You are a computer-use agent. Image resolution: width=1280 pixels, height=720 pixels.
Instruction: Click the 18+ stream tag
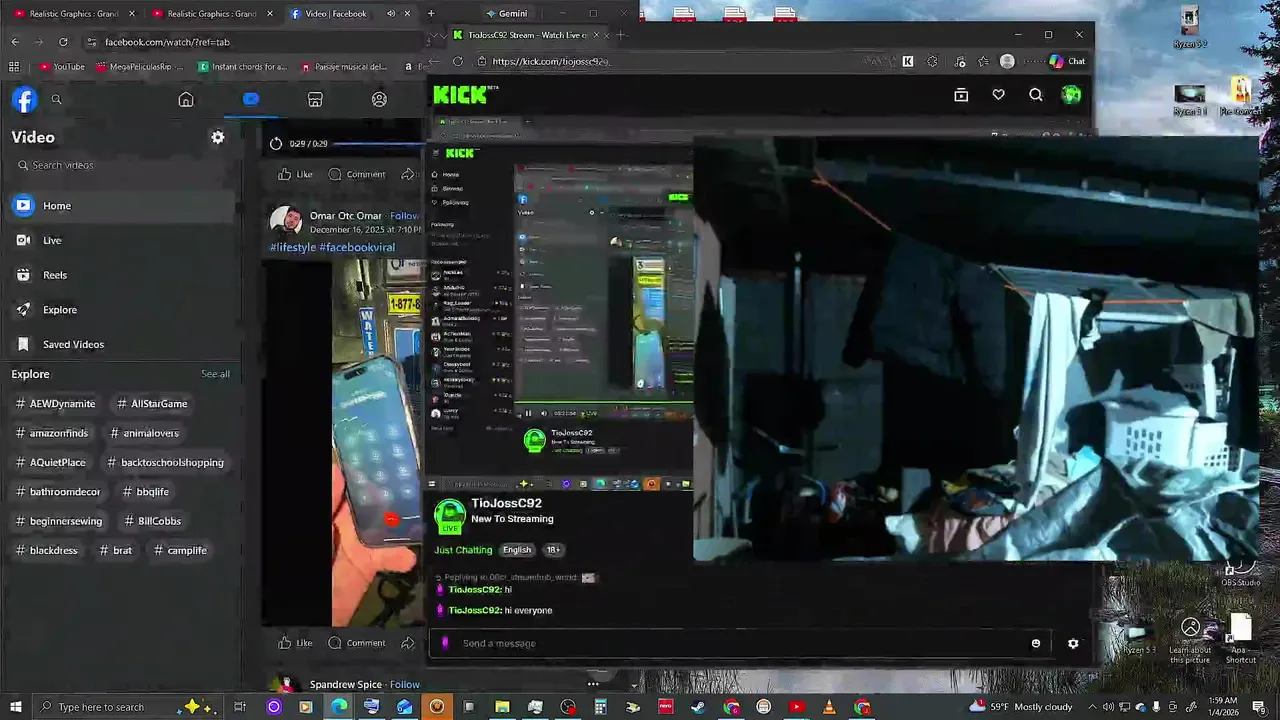[x=553, y=550]
